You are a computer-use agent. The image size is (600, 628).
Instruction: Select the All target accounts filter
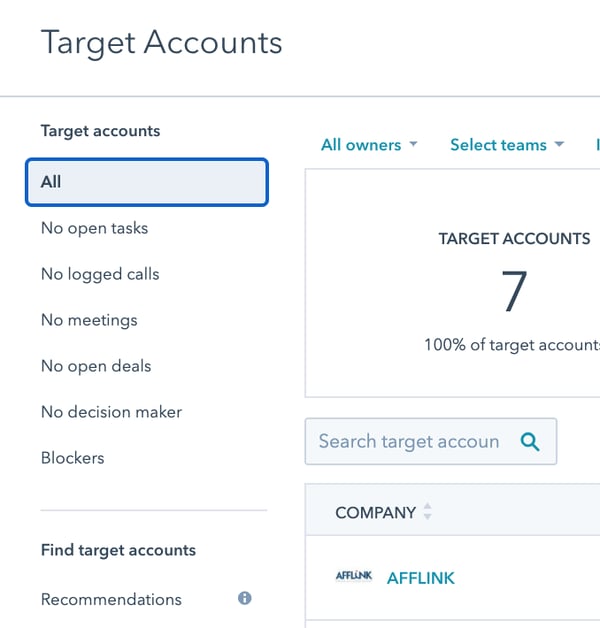(x=147, y=182)
